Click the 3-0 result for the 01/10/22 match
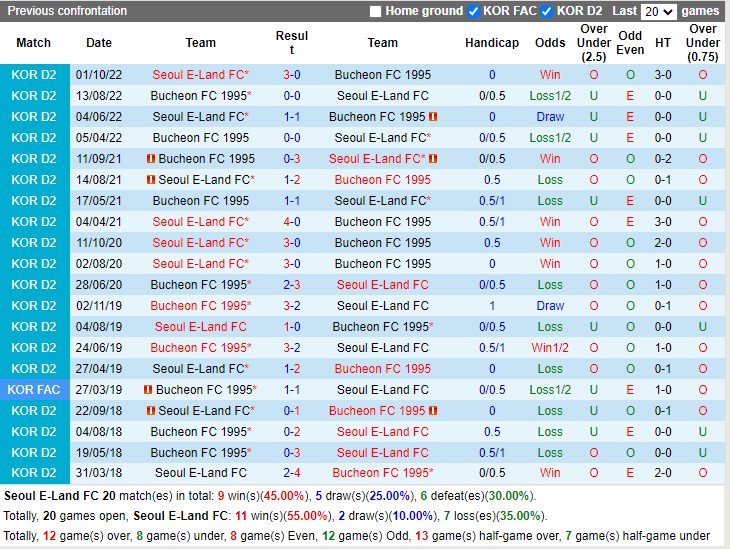 pos(292,75)
